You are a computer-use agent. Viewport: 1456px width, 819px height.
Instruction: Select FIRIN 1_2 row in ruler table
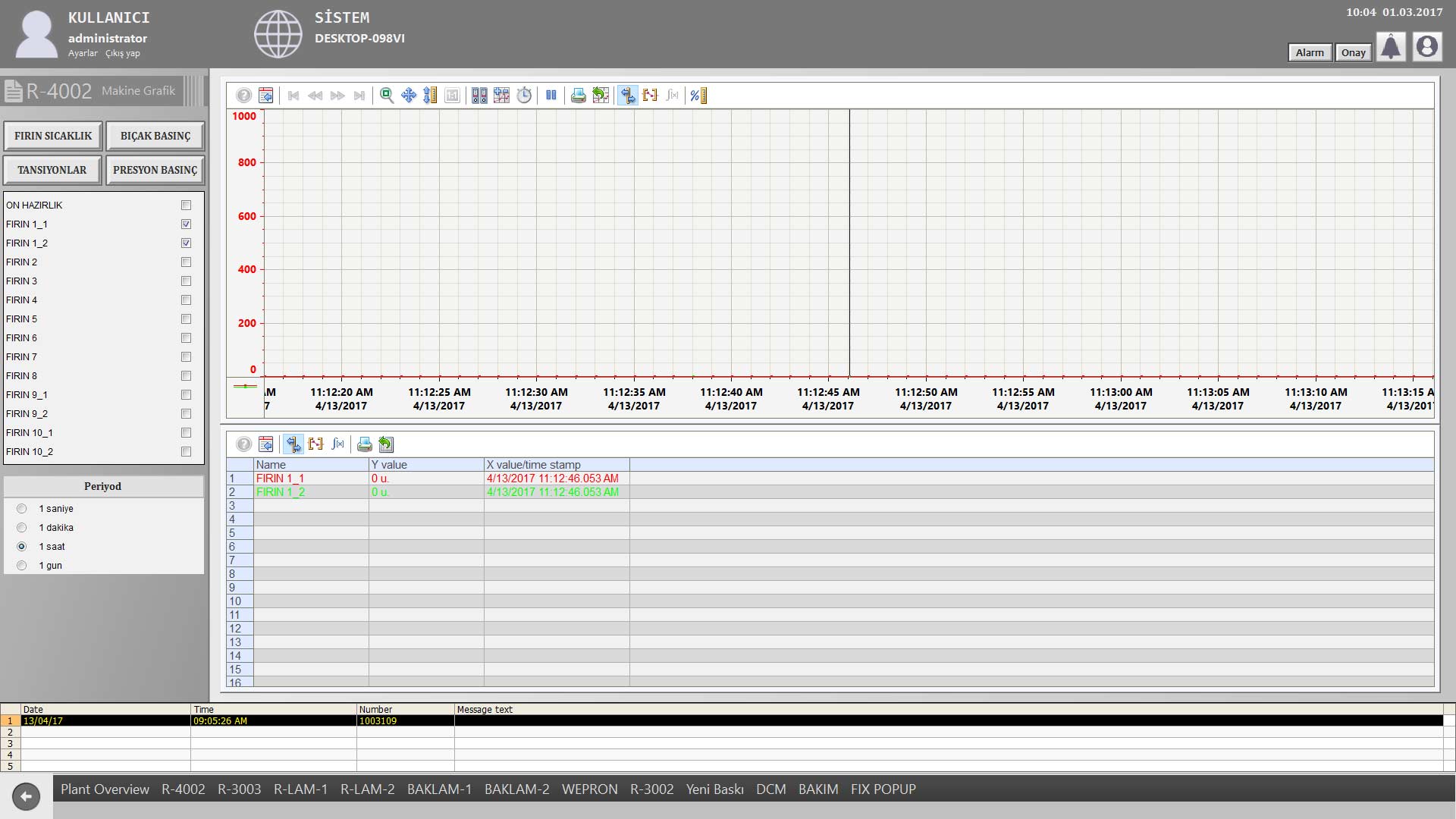(830, 492)
